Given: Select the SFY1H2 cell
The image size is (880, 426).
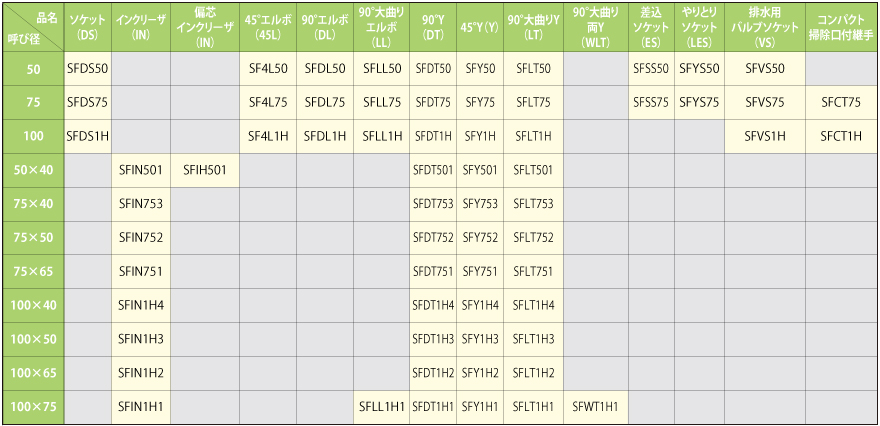Looking at the screenshot, I should 480,373.
